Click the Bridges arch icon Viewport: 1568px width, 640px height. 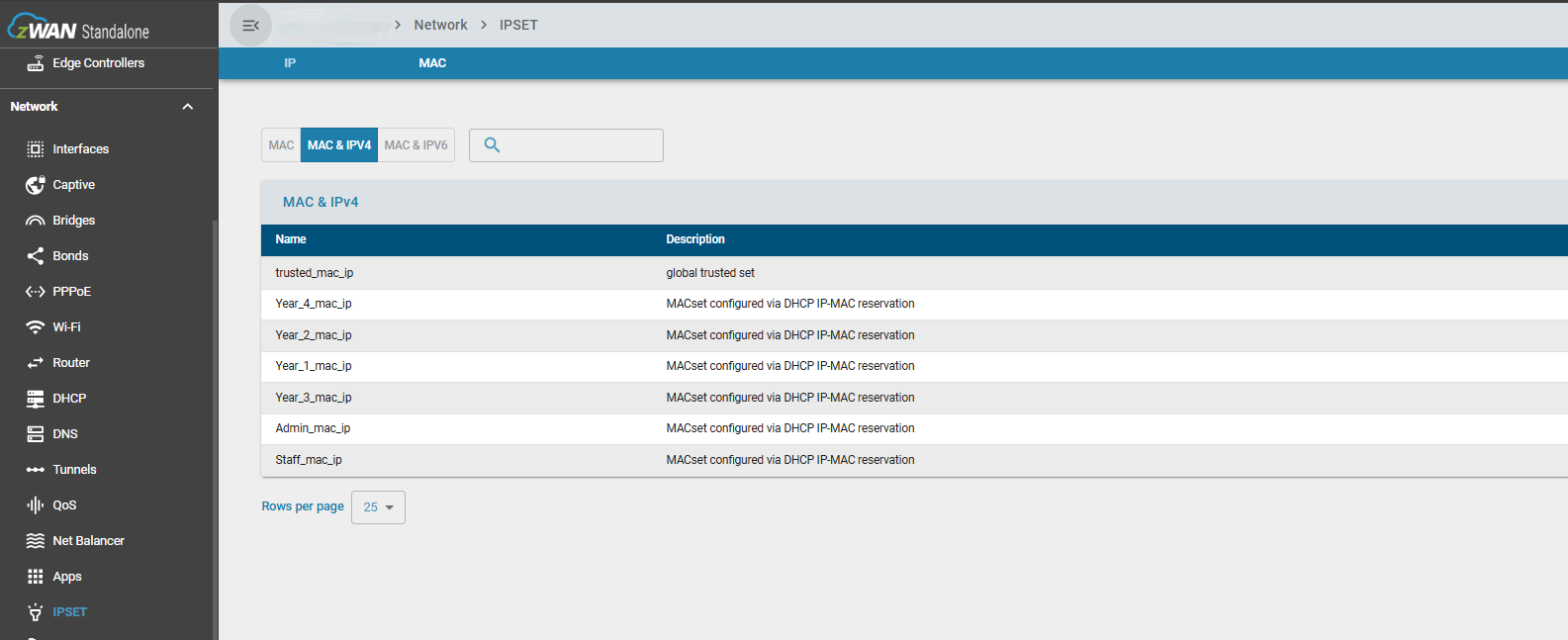click(36, 221)
